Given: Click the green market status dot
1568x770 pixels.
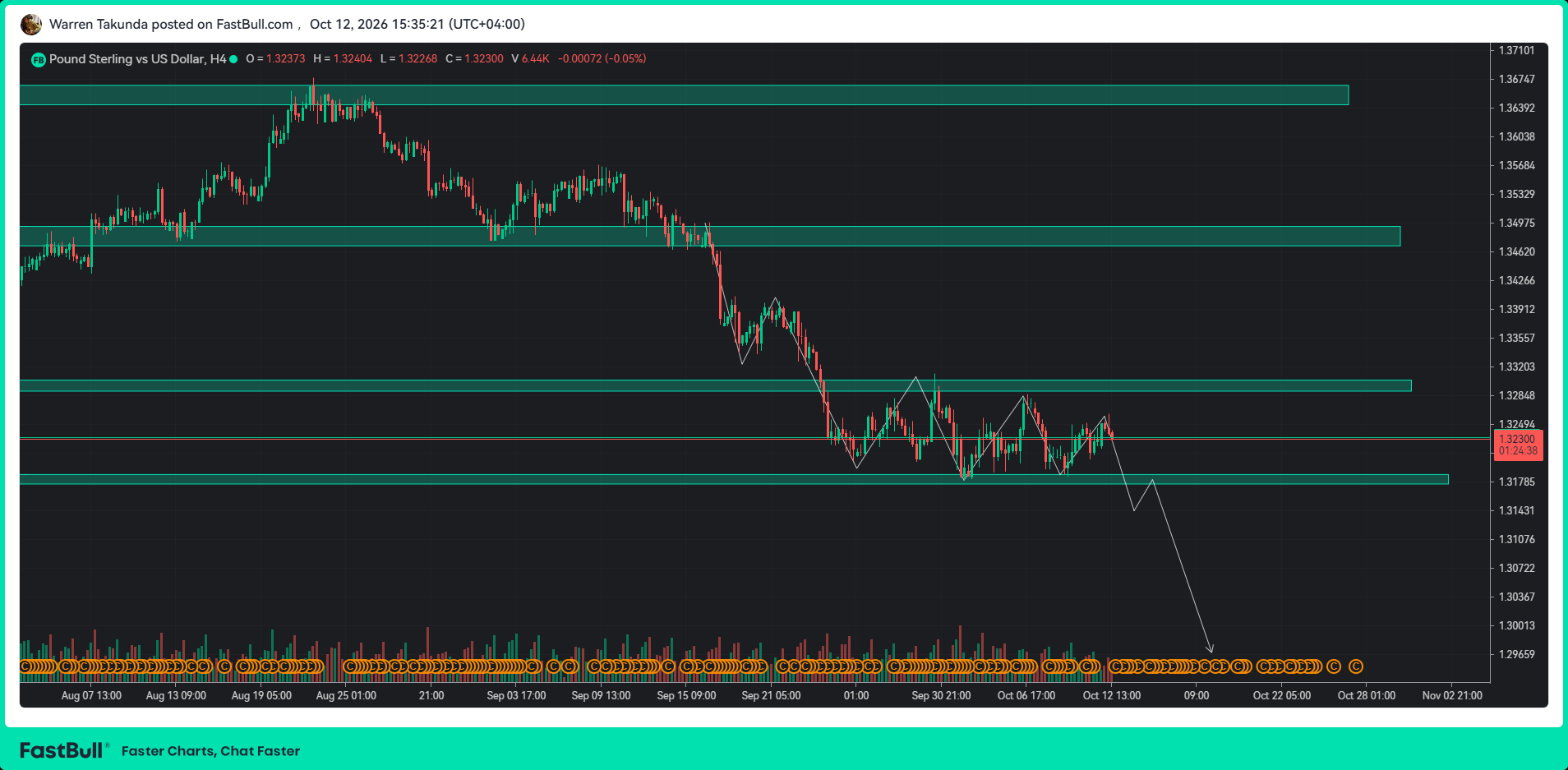Looking at the screenshot, I should pyautogui.click(x=233, y=59).
